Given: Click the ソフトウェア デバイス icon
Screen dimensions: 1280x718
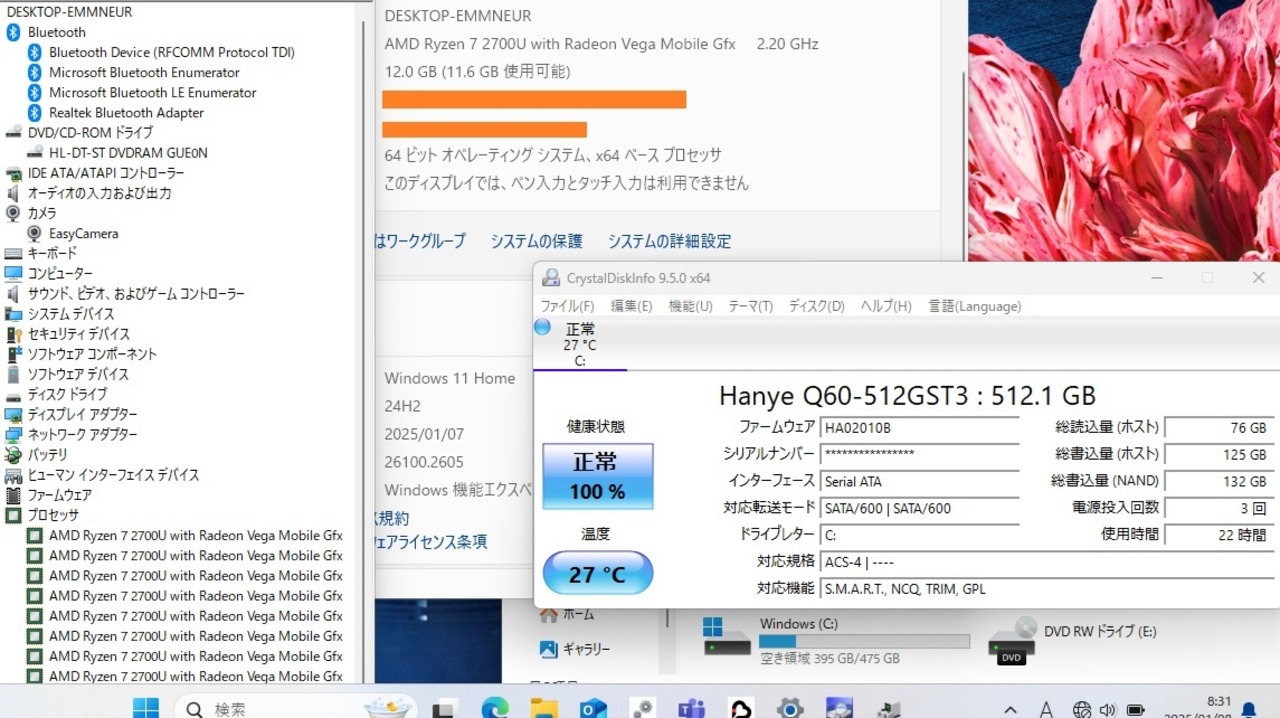Looking at the screenshot, I should 13,374.
